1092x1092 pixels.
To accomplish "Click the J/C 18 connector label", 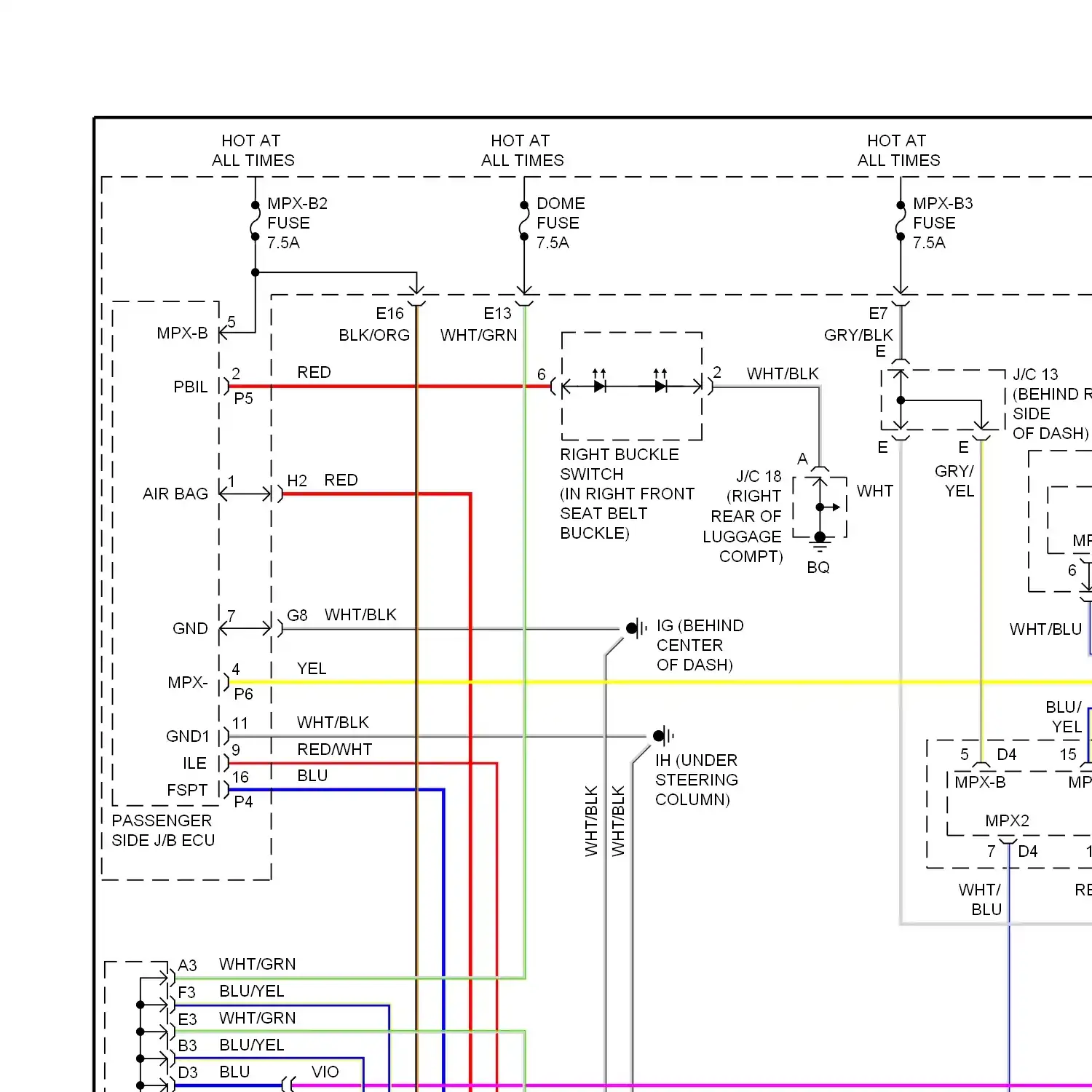I will click(x=743, y=516).
